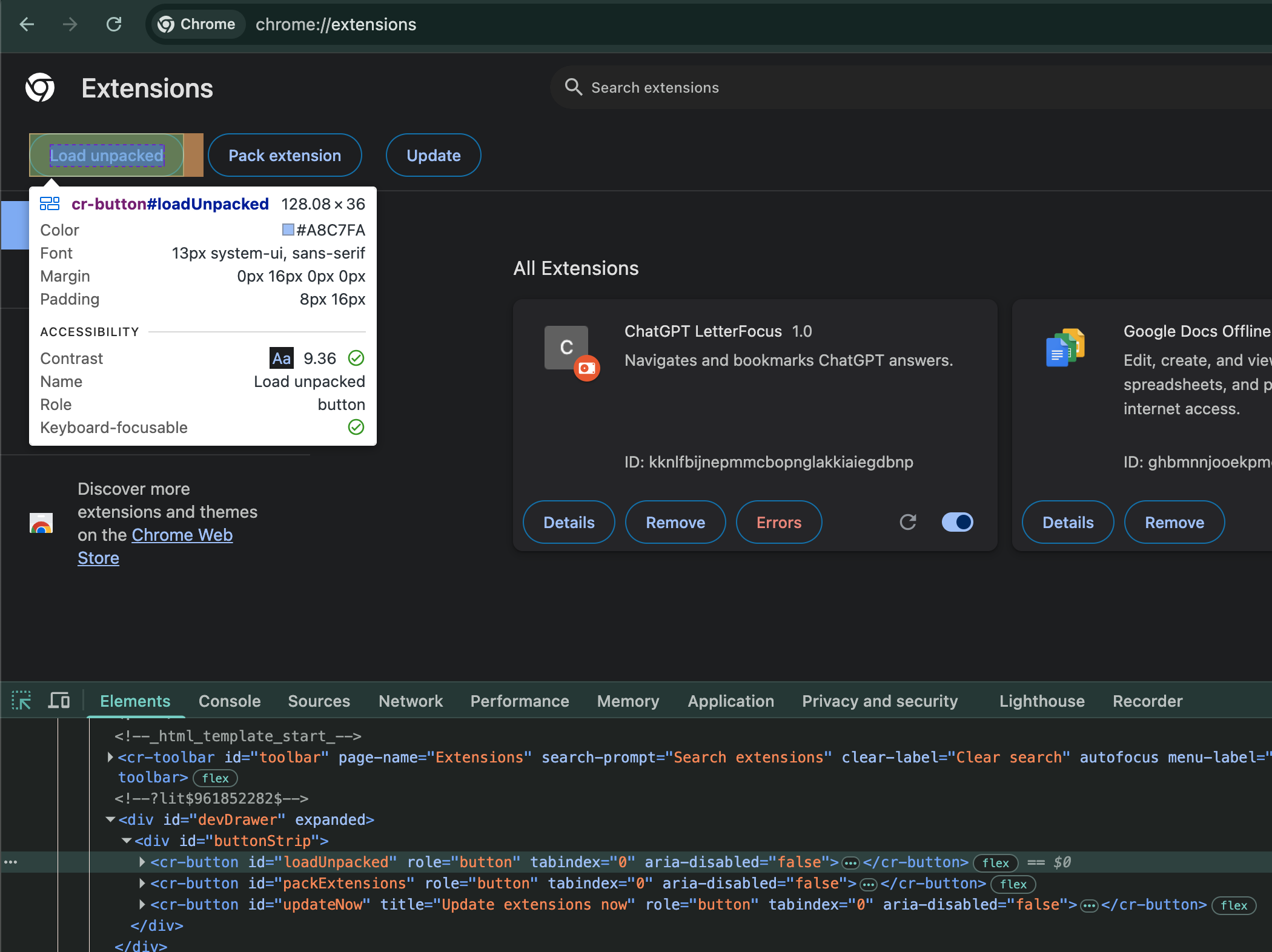Collapse the buttonStrip div node
1272x952 pixels.
click(127, 841)
